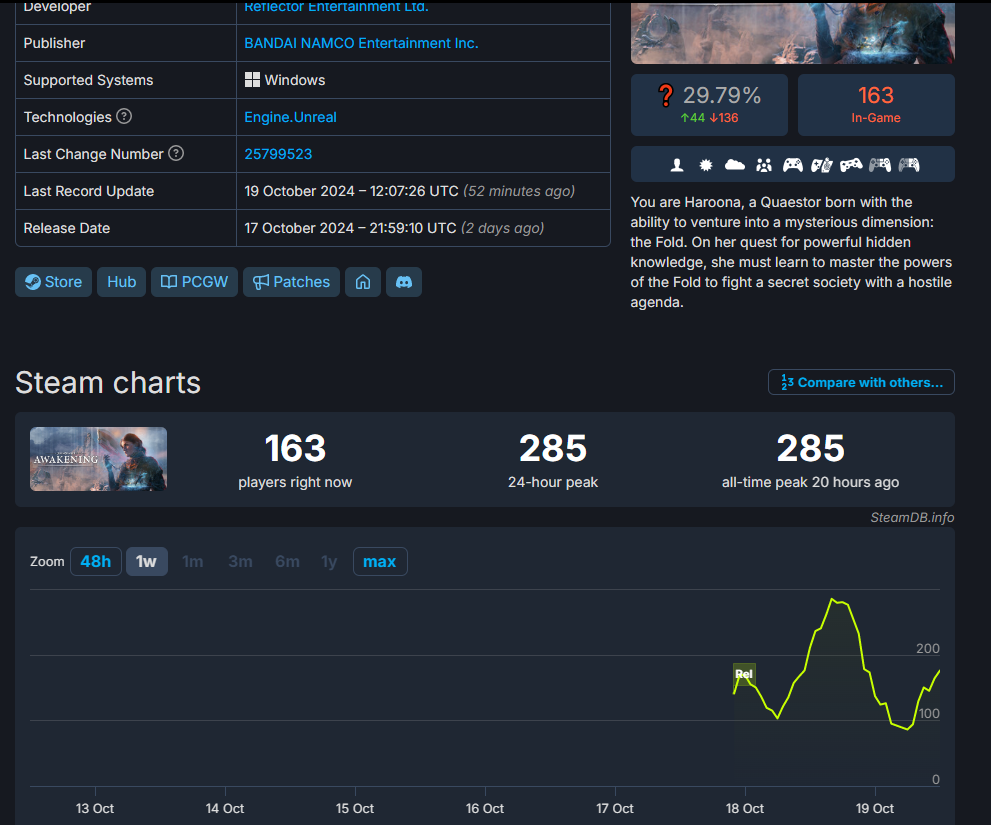The width and height of the screenshot is (991, 825).
Task: Open the Steam community Hub
Action: [x=121, y=282]
